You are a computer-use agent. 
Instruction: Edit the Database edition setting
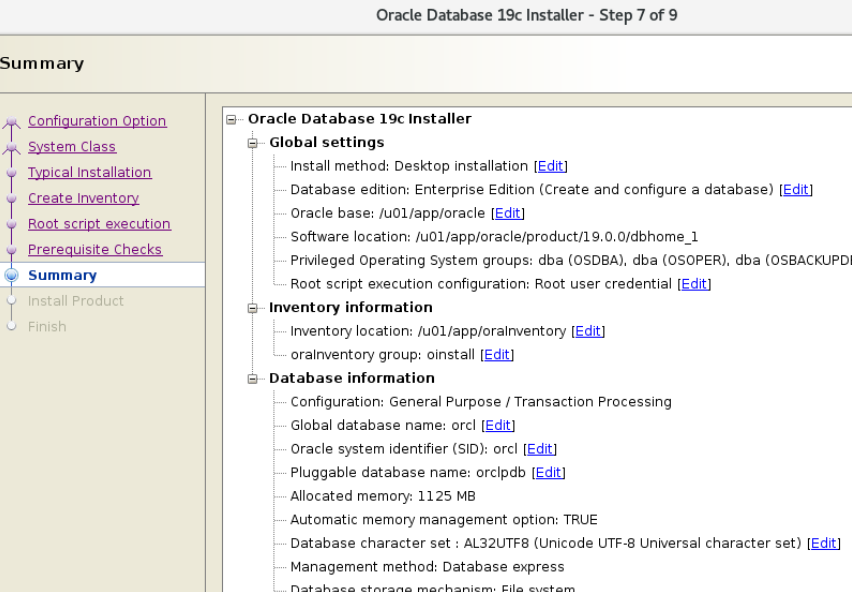[x=796, y=189]
